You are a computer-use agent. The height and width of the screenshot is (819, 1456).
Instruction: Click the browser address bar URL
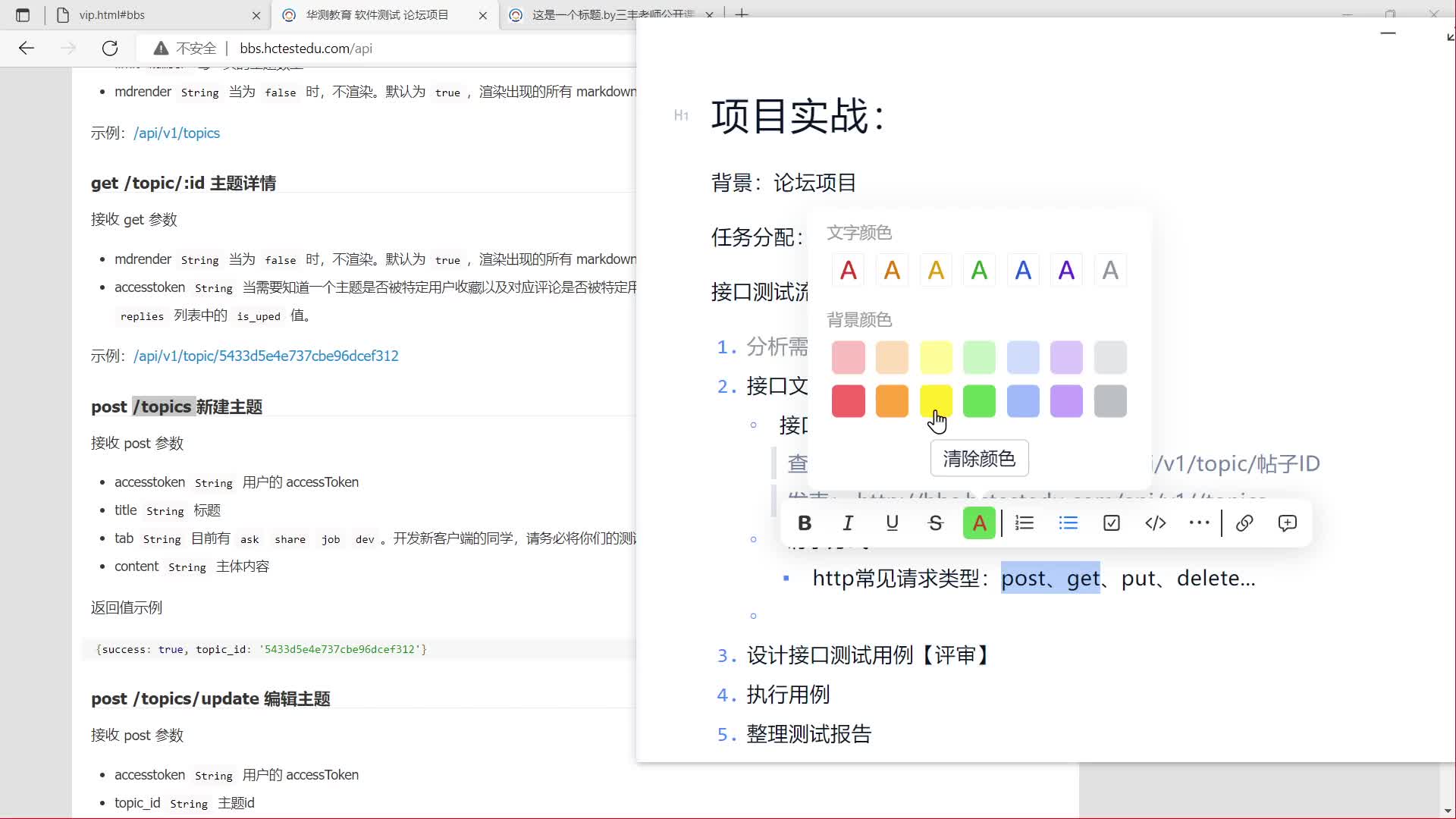(x=306, y=49)
